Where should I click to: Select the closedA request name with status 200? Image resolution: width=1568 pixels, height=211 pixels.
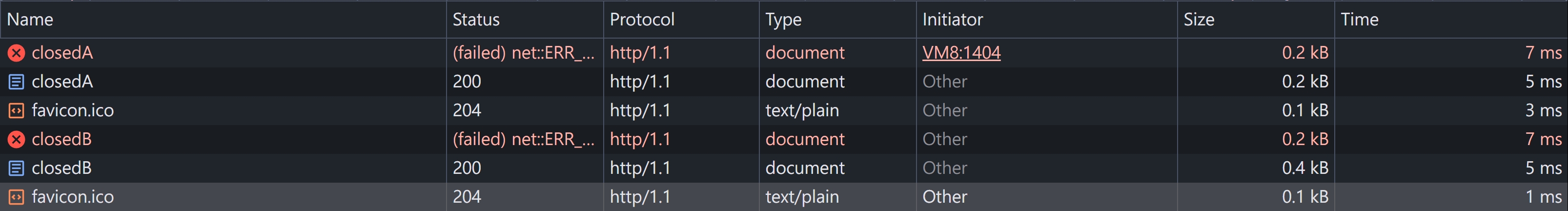point(62,82)
